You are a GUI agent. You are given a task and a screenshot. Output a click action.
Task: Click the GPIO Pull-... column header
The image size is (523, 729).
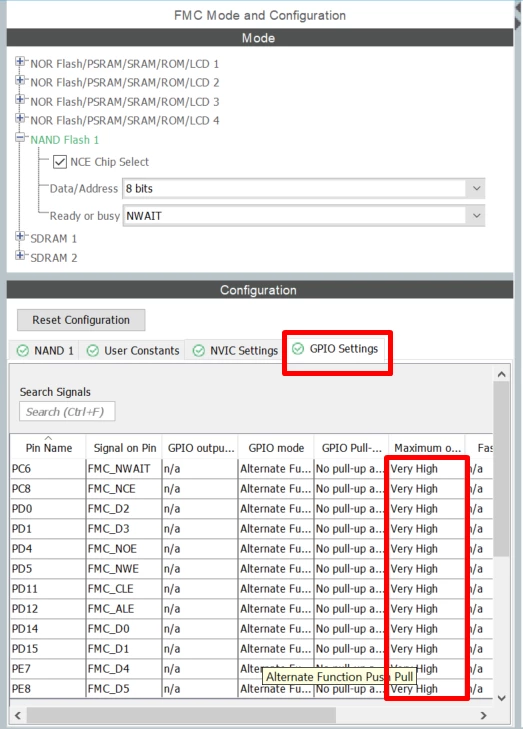point(351,448)
